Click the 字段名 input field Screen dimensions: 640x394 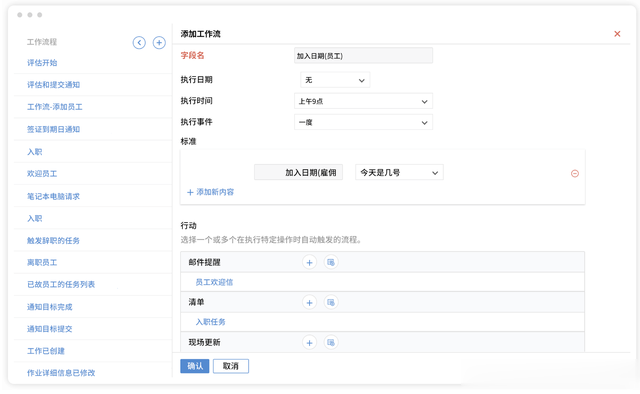tap(363, 56)
